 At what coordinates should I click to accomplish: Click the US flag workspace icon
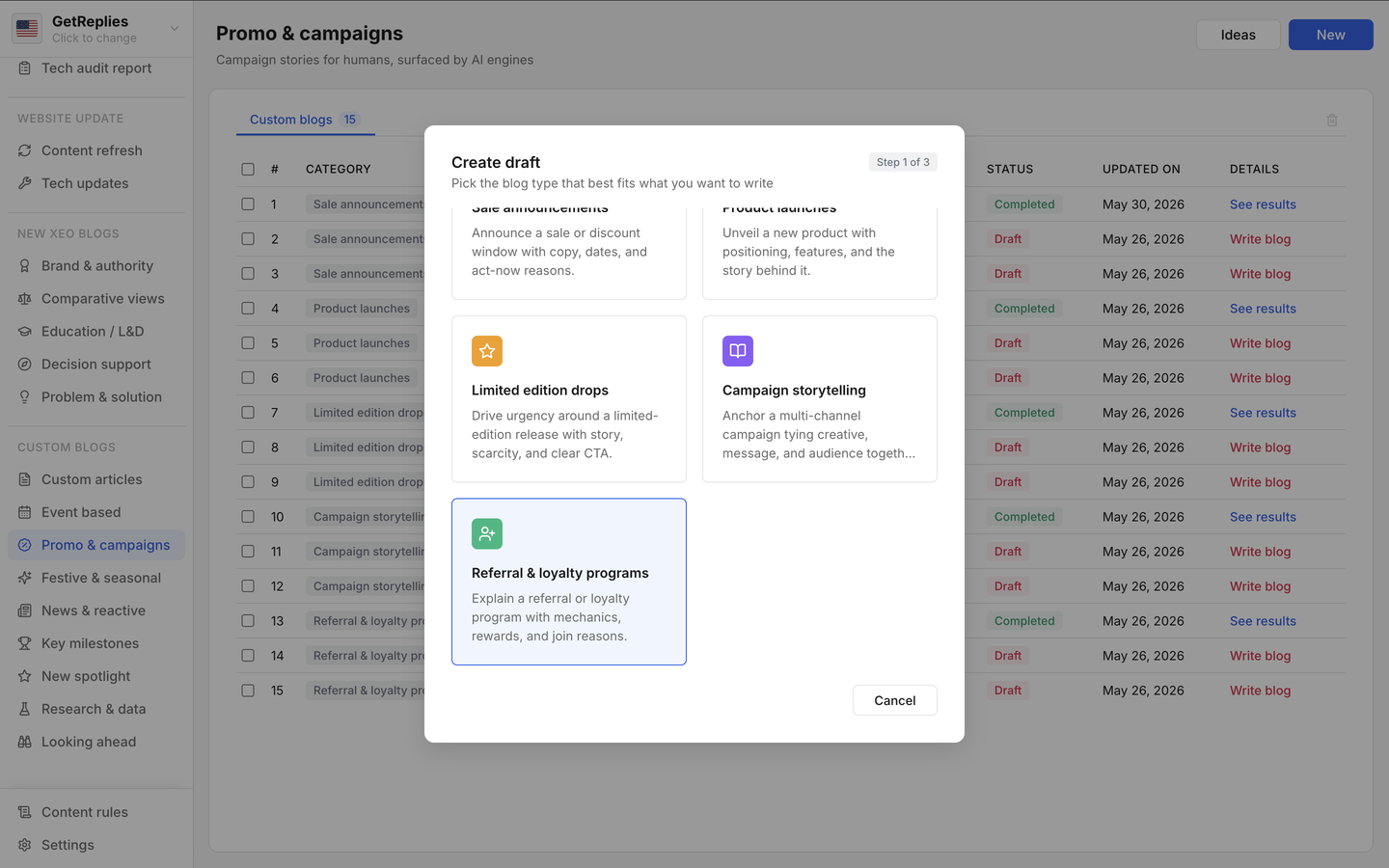(x=27, y=29)
